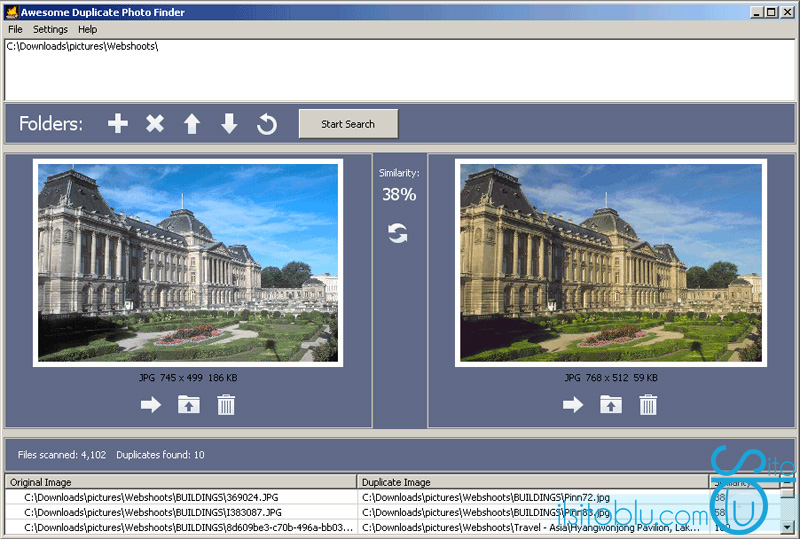
Task: Open the Help menu
Action: coord(88,29)
